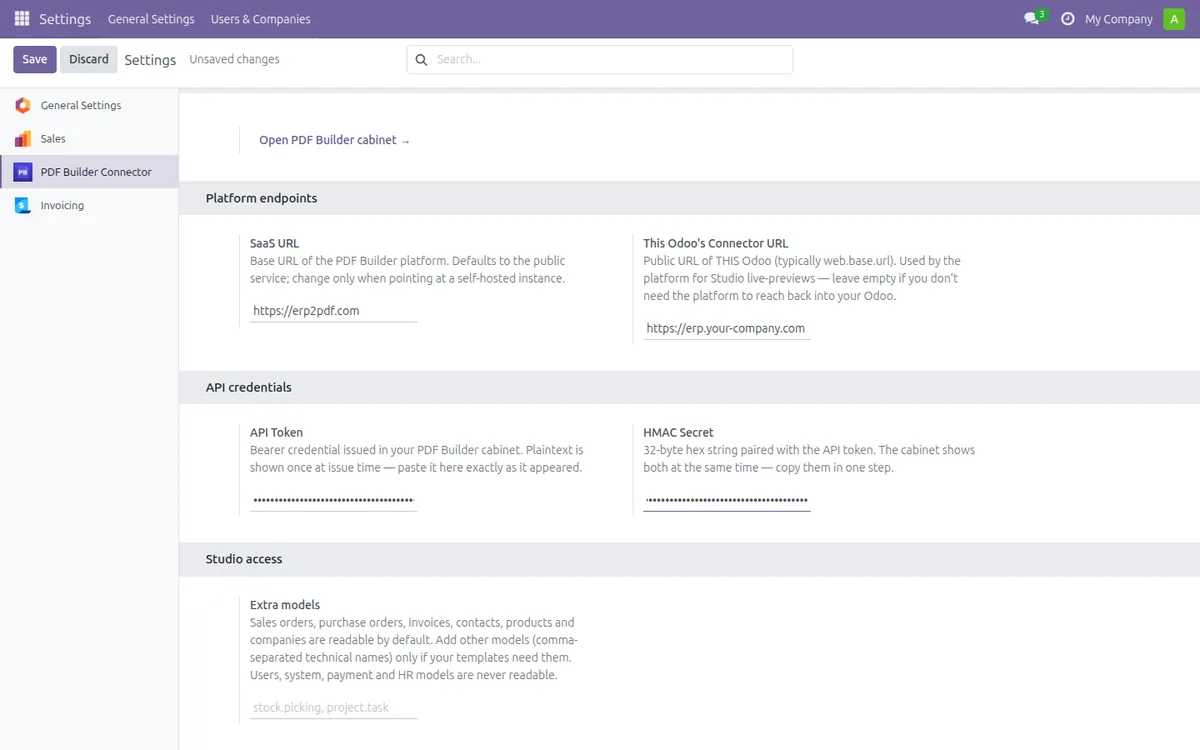Click the PDF Builder Connector sidebar icon

coord(22,172)
